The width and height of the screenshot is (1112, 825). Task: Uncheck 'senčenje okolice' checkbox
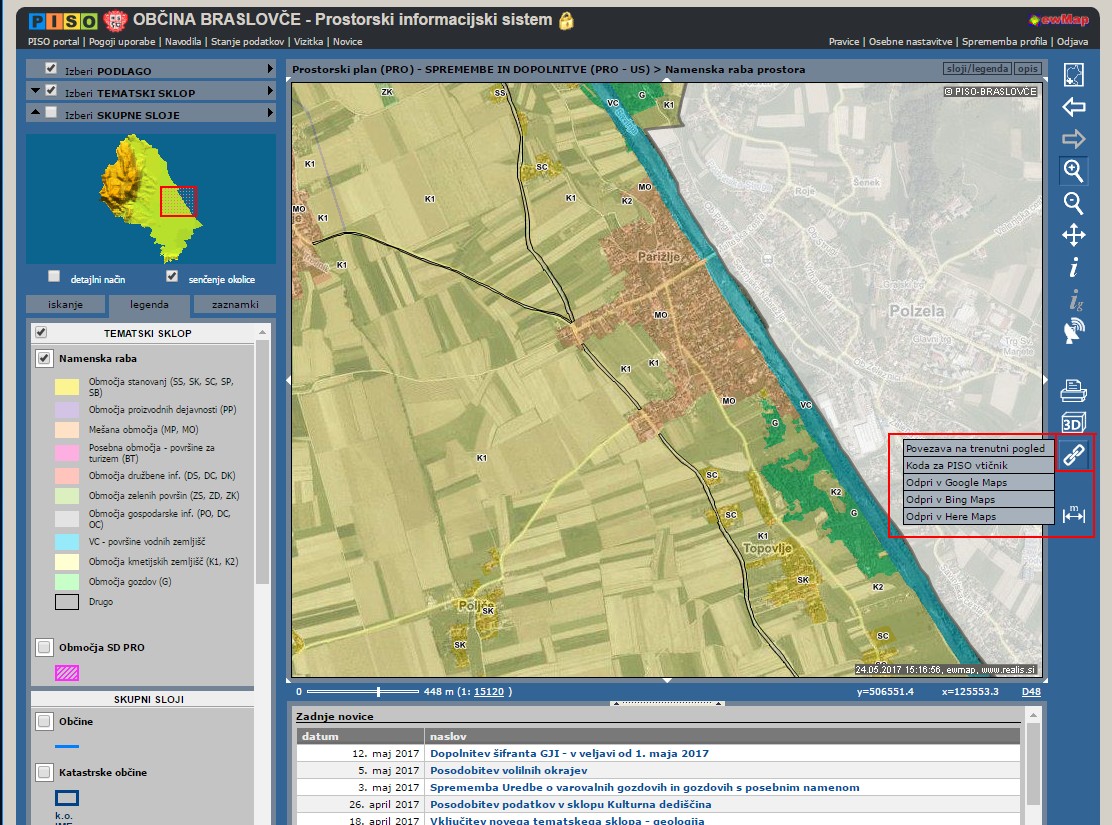click(x=172, y=277)
